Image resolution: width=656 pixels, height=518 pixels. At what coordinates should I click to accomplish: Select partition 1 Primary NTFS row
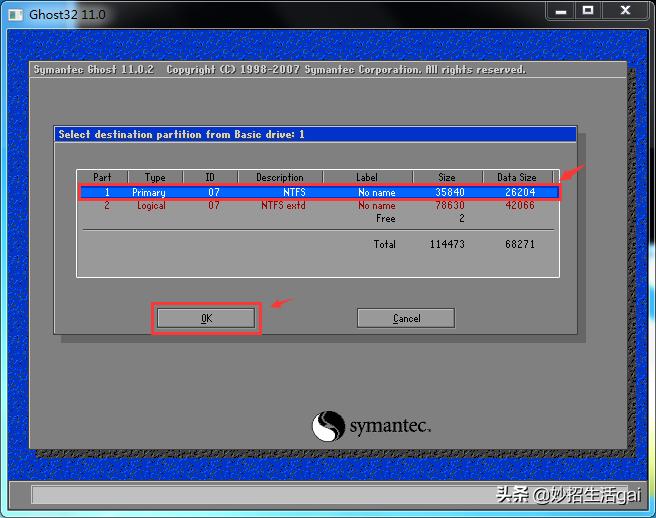[x=319, y=192]
